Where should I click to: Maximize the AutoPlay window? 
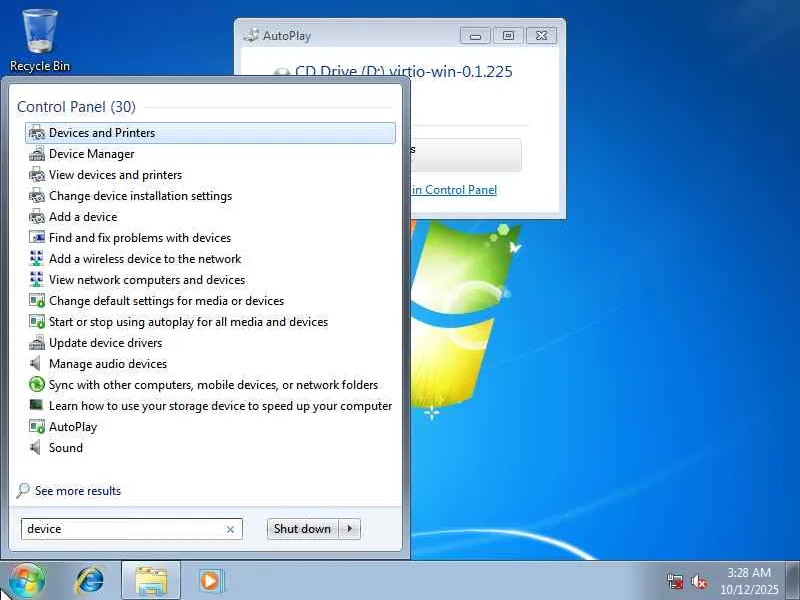508,36
